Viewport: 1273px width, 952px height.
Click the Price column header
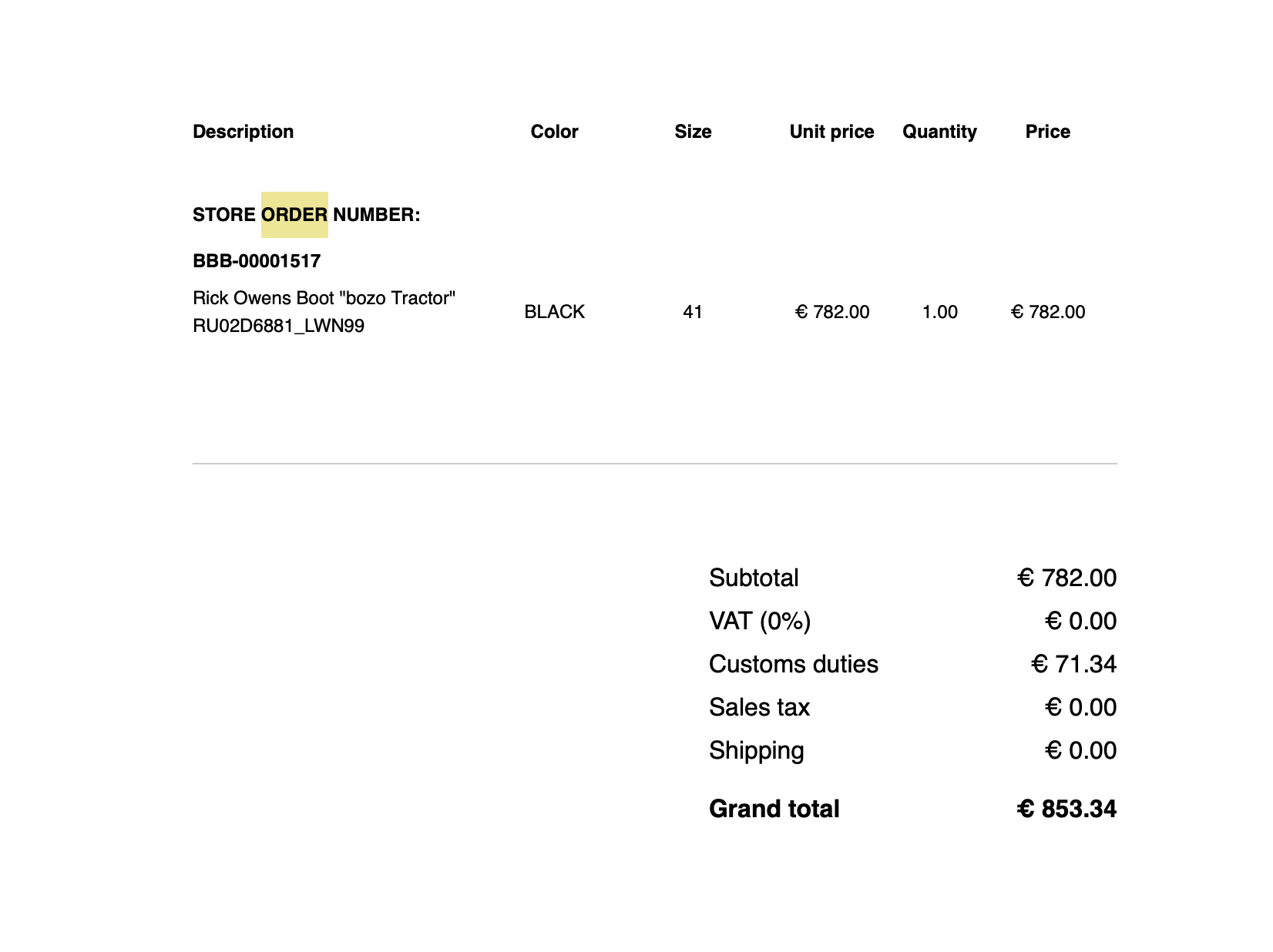[x=1047, y=132]
